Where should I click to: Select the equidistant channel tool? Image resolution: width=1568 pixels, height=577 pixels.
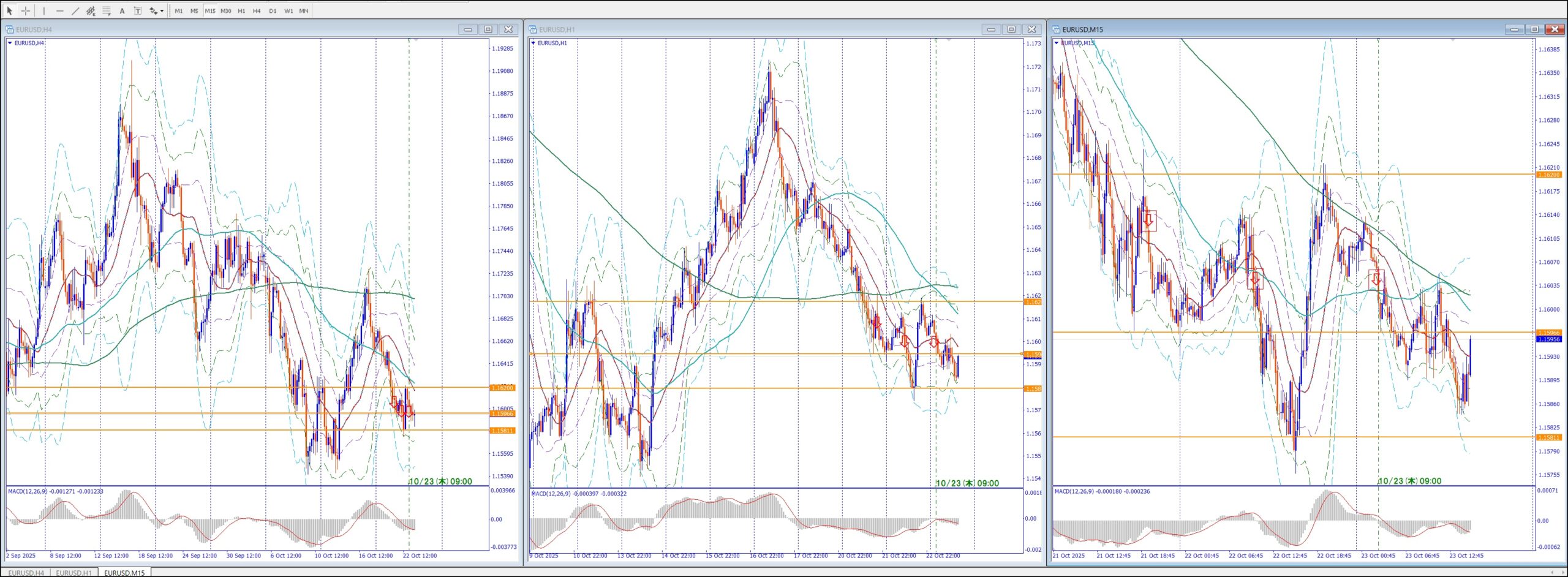coord(91,10)
